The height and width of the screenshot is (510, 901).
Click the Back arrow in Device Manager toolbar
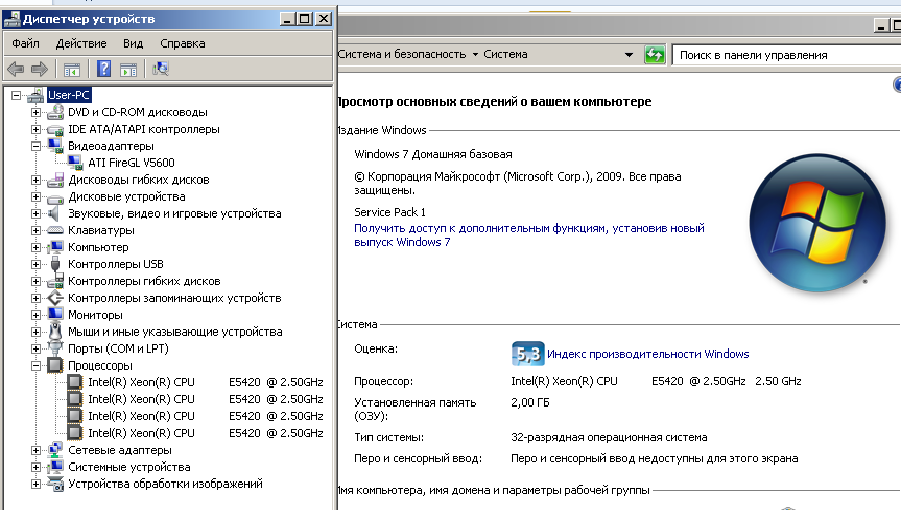click(16, 69)
